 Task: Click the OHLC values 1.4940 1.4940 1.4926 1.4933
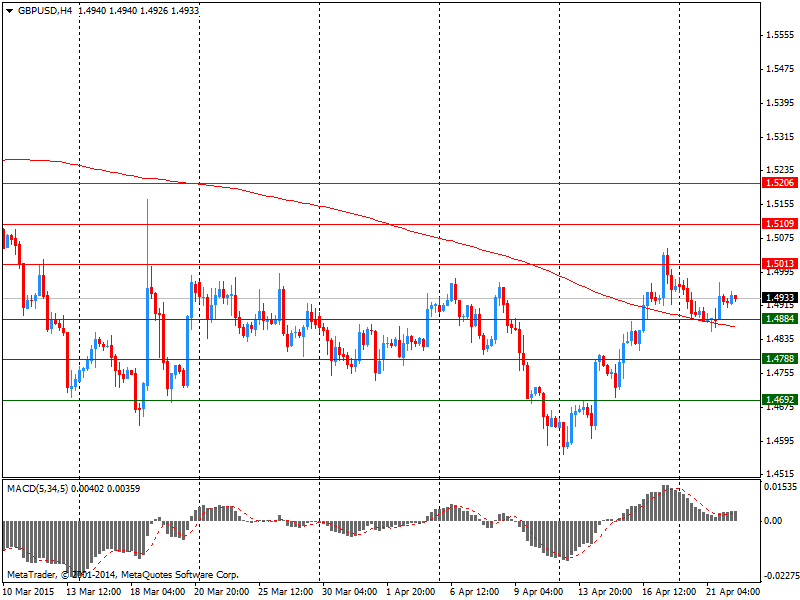tap(138, 10)
